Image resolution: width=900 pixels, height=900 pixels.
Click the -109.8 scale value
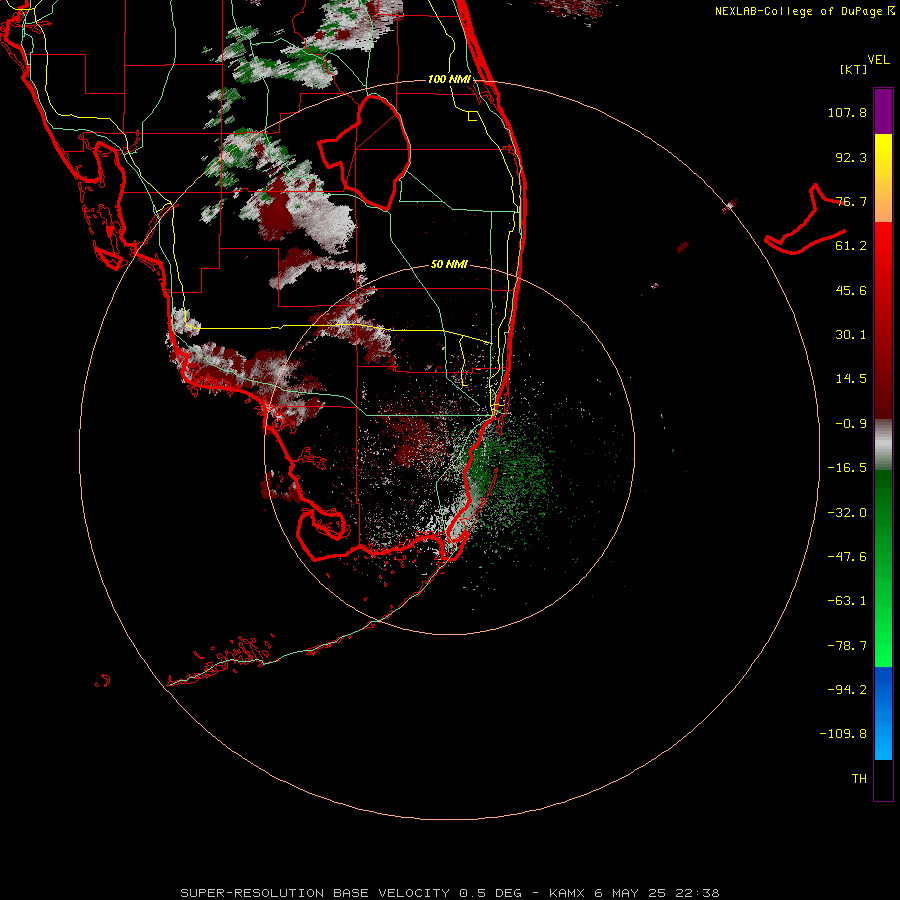point(843,734)
